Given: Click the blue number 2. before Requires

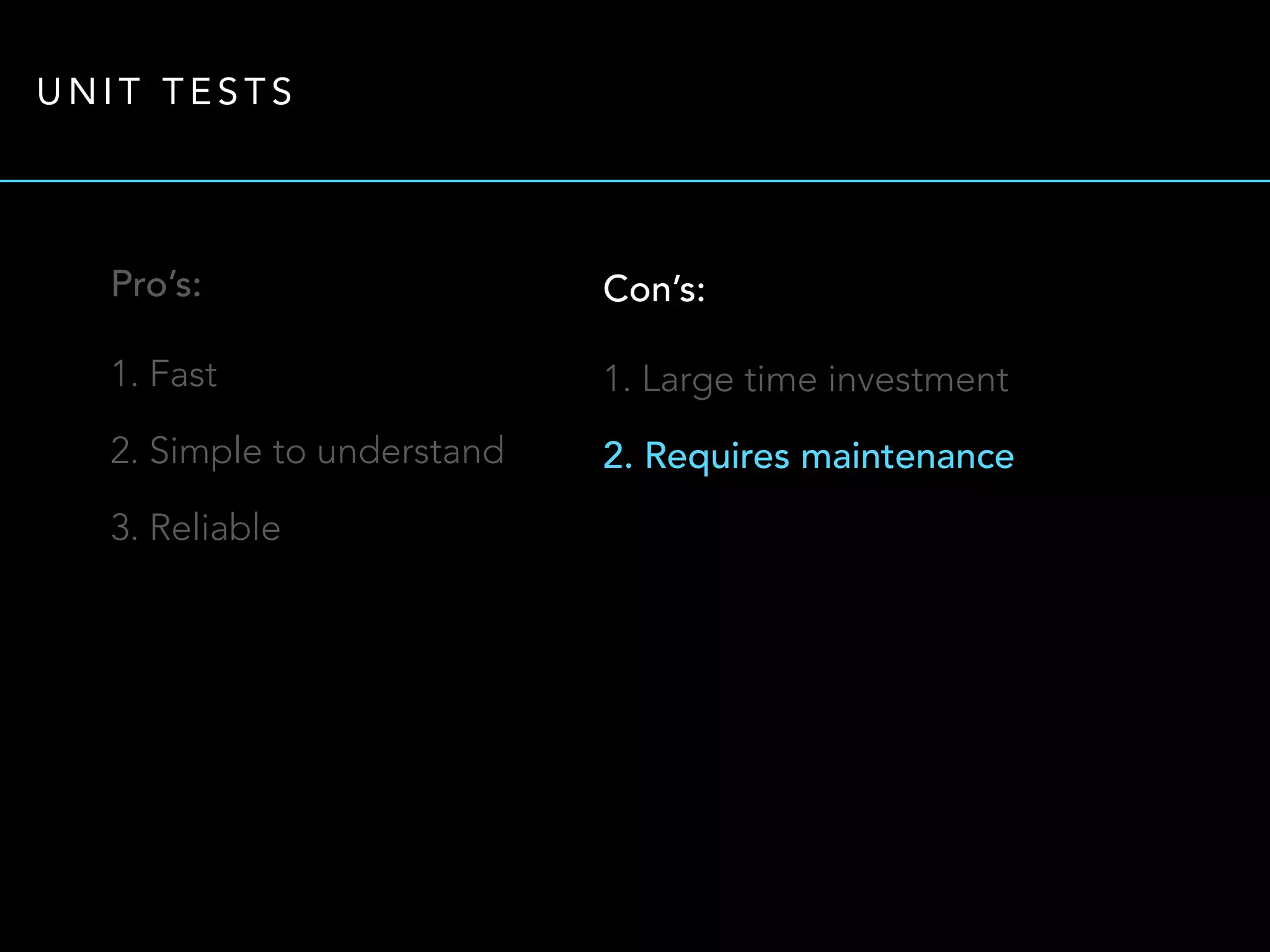Looking at the screenshot, I should 618,456.
